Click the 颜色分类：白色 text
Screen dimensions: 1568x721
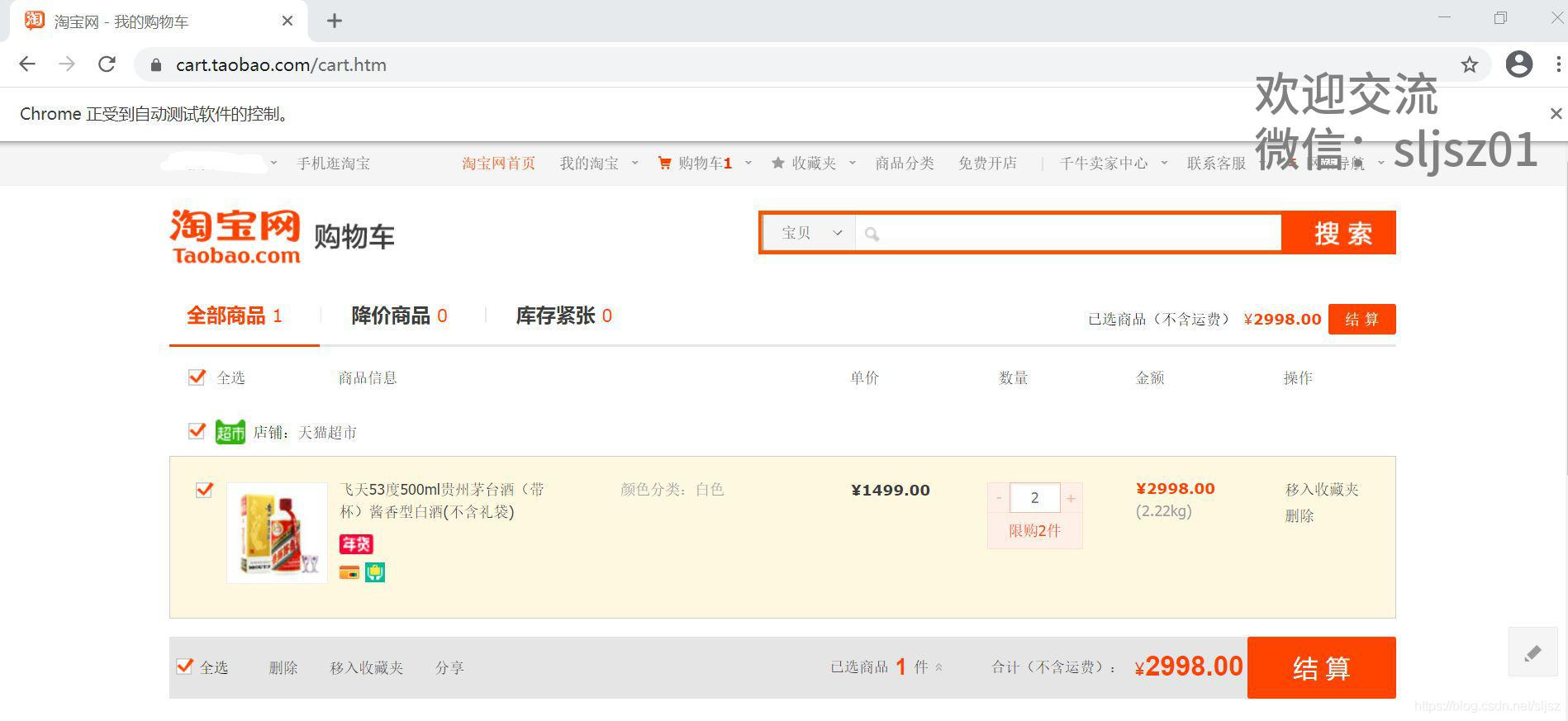point(672,490)
